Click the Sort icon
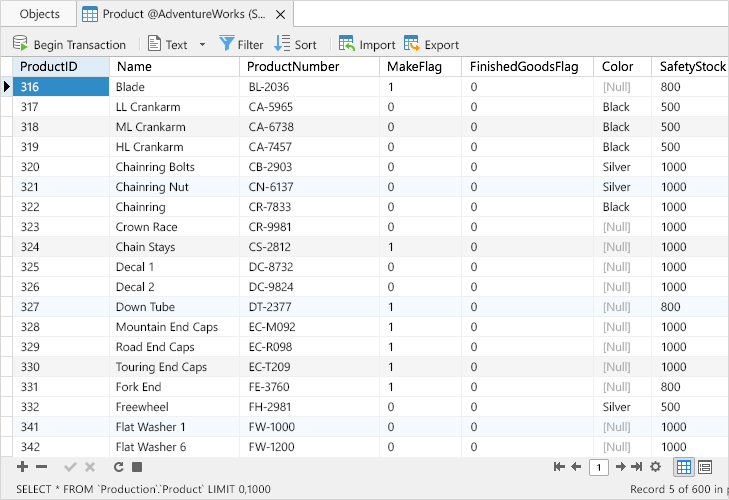The height and width of the screenshot is (500, 729). tap(282, 44)
